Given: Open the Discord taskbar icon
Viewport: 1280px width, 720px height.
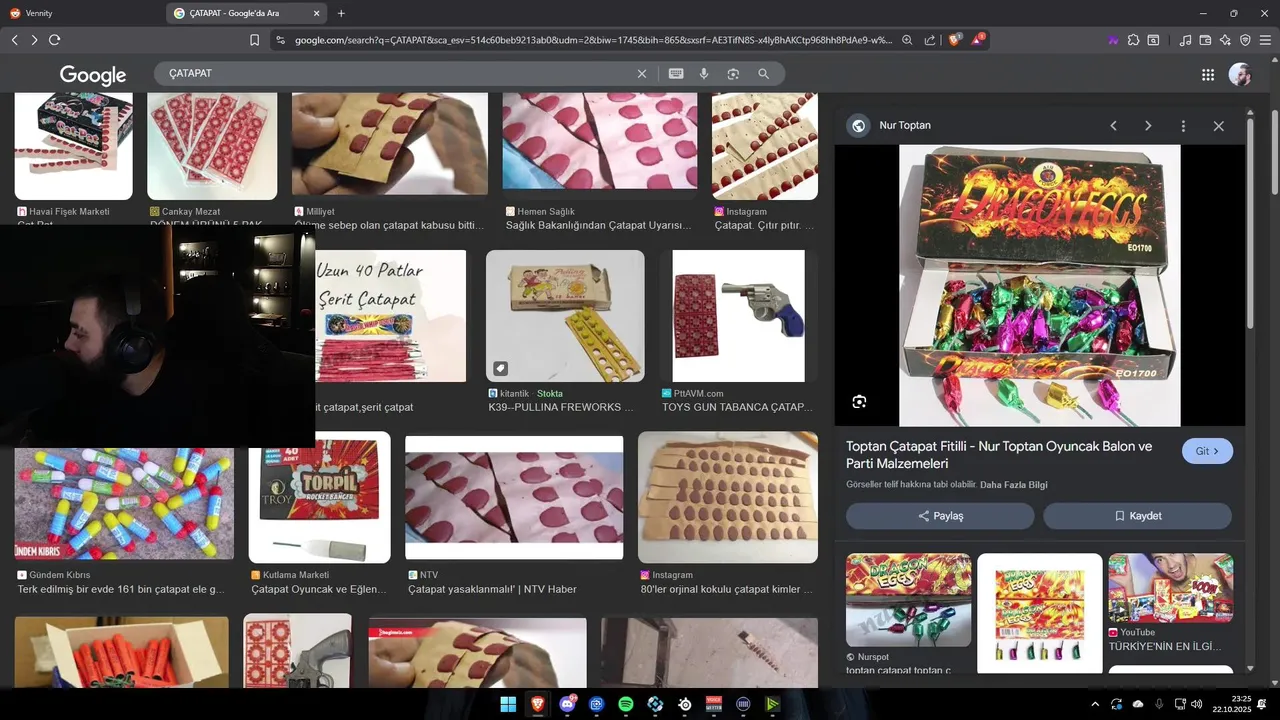Looking at the screenshot, I should [567, 704].
